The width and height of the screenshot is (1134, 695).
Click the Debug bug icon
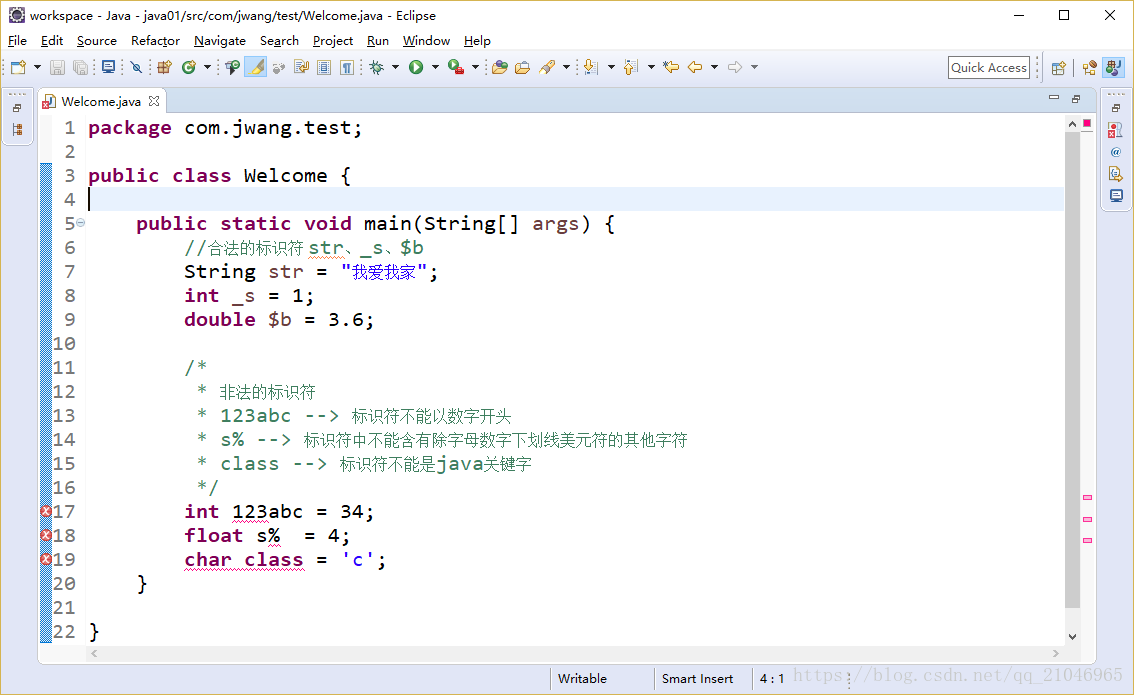pos(376,67)
